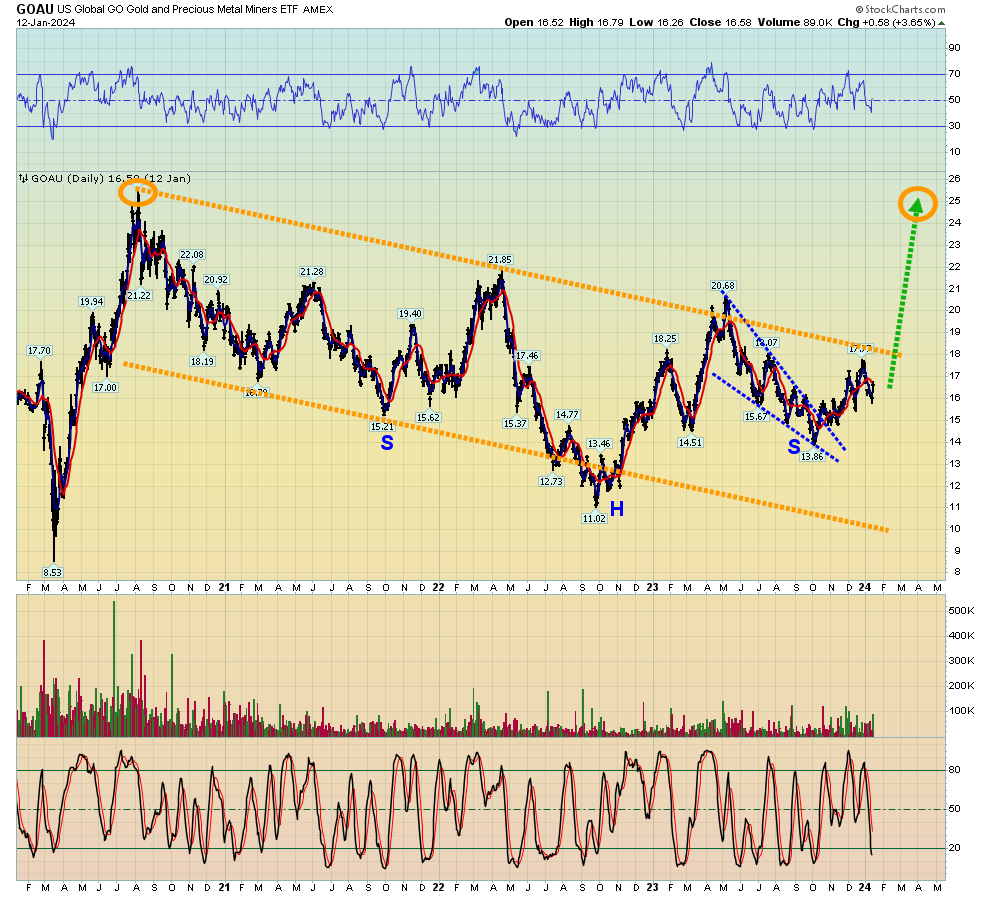This screenshot has width=990, height=897.
Task: Click the 22.08 price label
Action: (192, 255)
